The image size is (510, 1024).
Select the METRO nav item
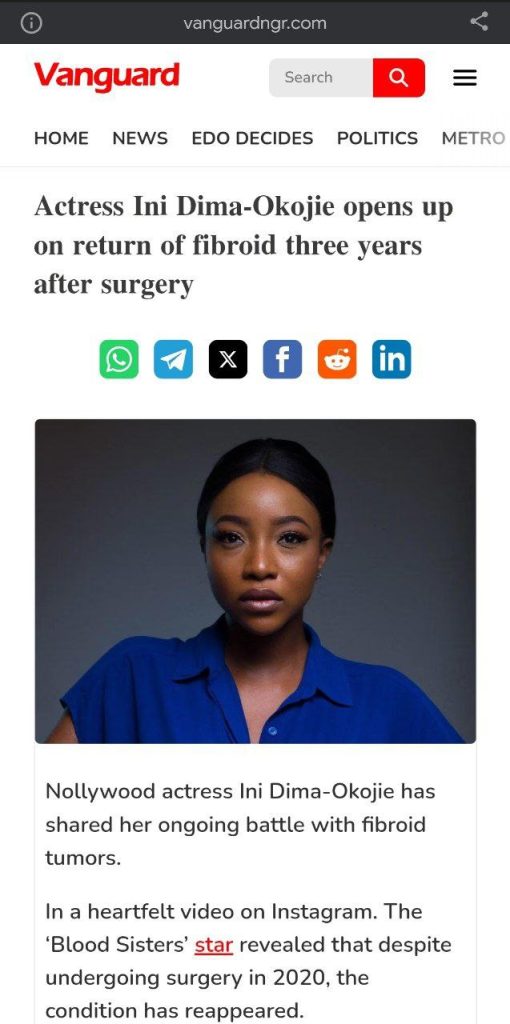pyautogui.click(x=473, y=138)
